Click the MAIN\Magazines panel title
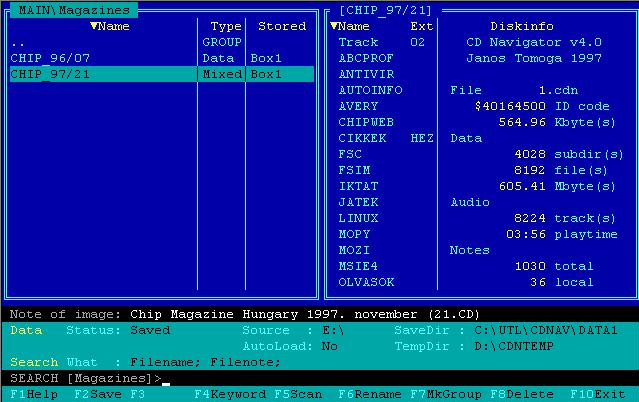Image resolution: width=639 pixels, height=402 pixels. pos(74,10)
